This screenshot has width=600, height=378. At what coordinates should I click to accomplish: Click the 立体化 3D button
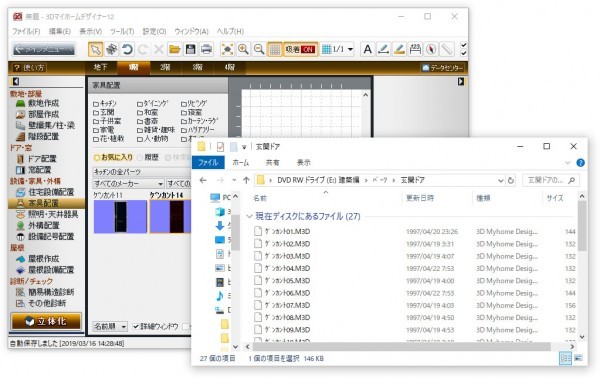coord(46,321)
